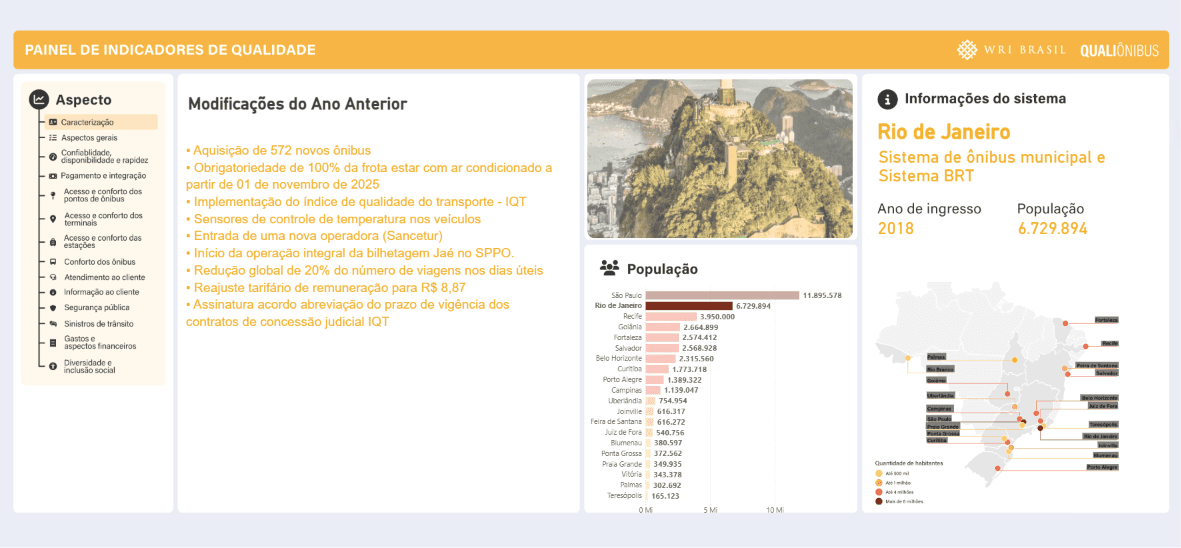Click the Painel de Indicadores de Qualidade title
The width and height of the screenshot is (1181, 548).
point(170,50)
